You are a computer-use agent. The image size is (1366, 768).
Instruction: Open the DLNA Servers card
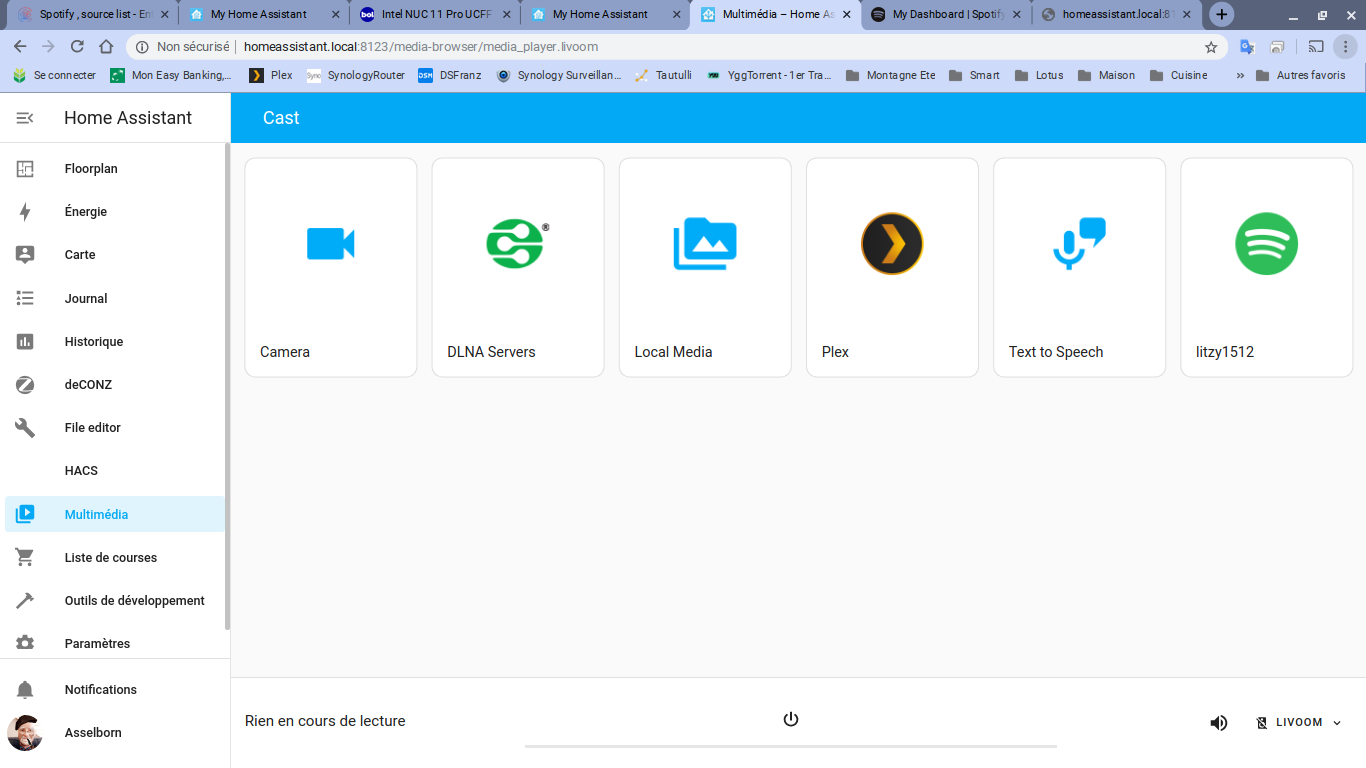(x=518, y=267)
